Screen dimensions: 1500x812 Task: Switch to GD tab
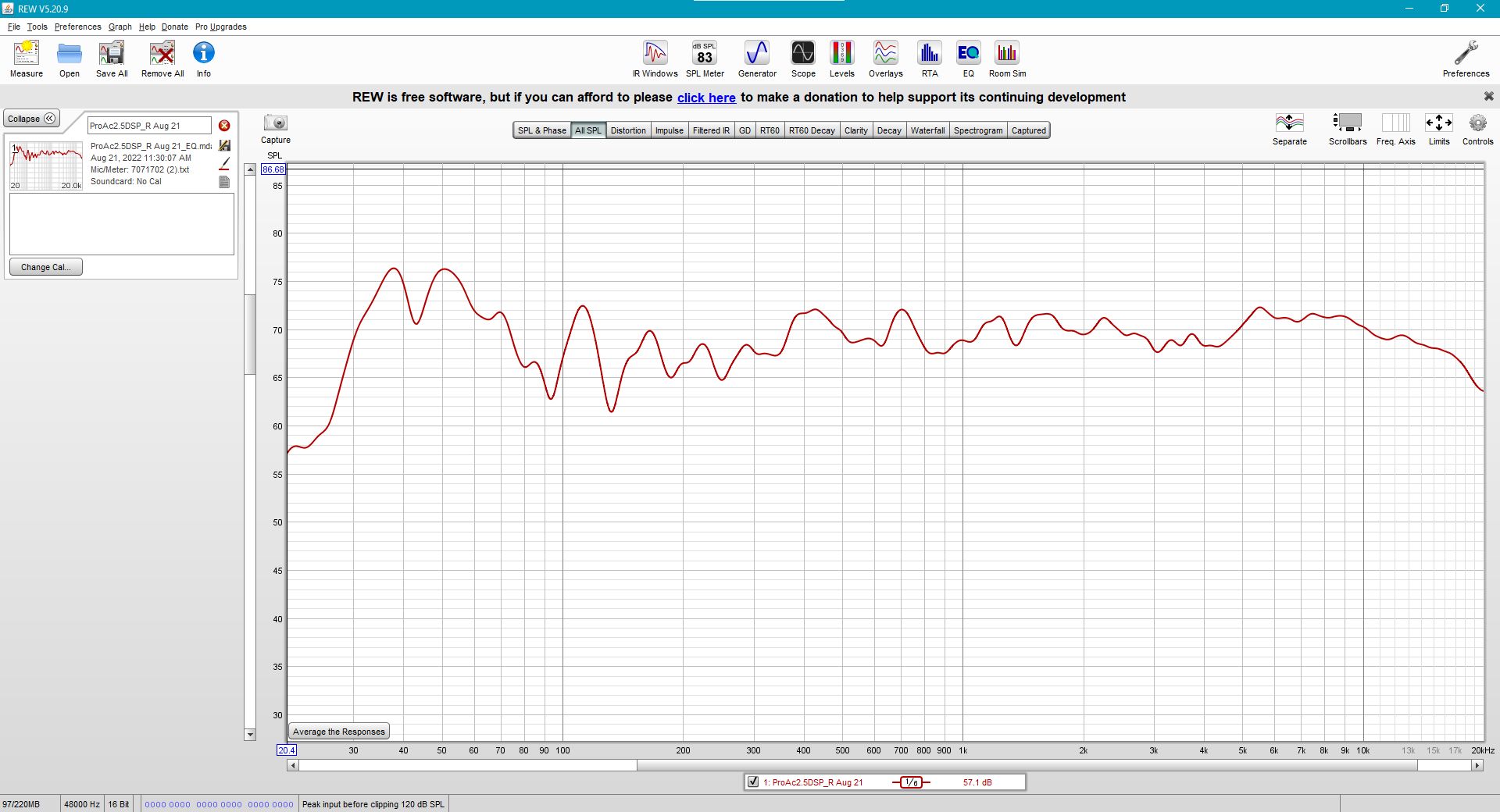click(745, 130)
